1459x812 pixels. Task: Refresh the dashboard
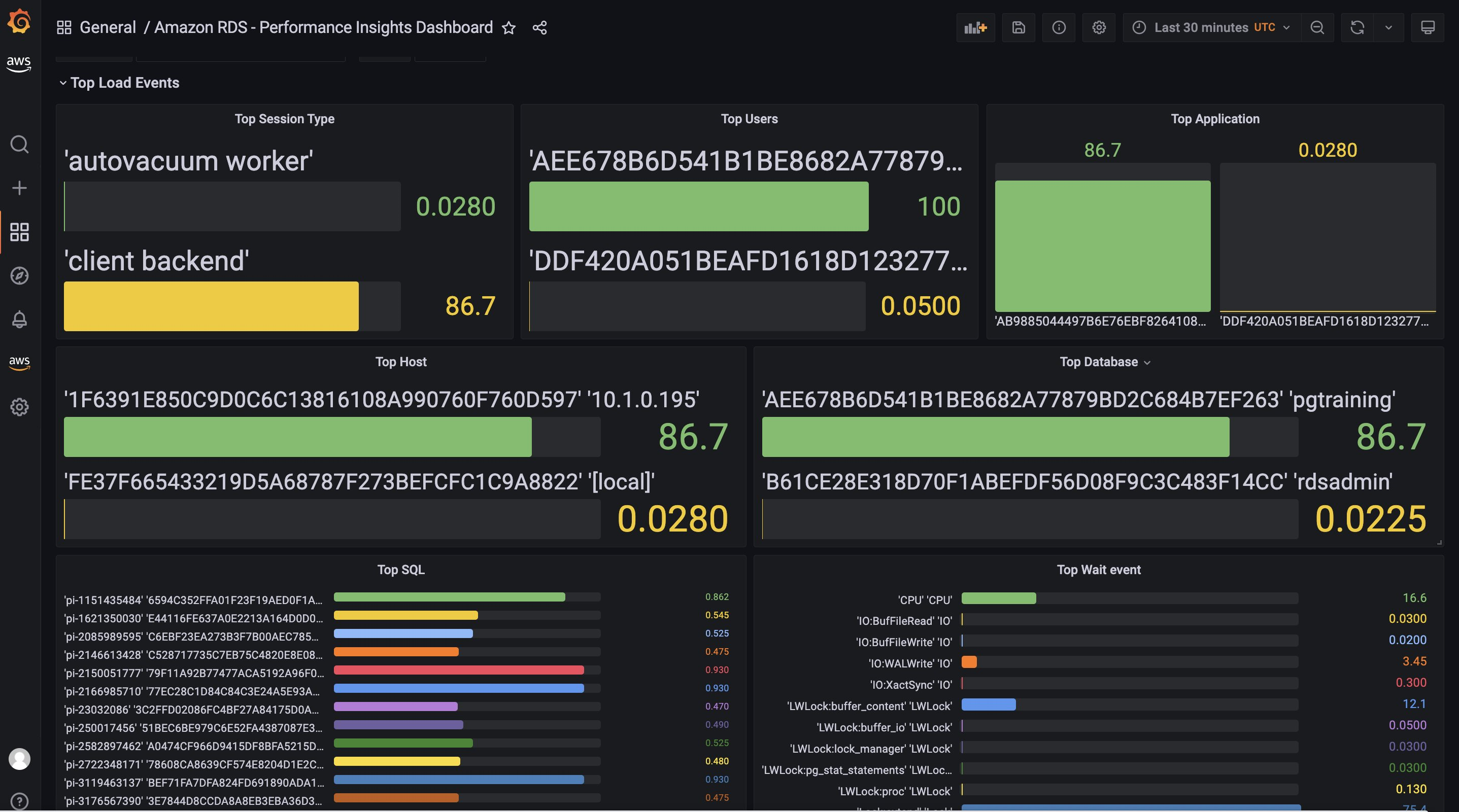pos(1357,28)
